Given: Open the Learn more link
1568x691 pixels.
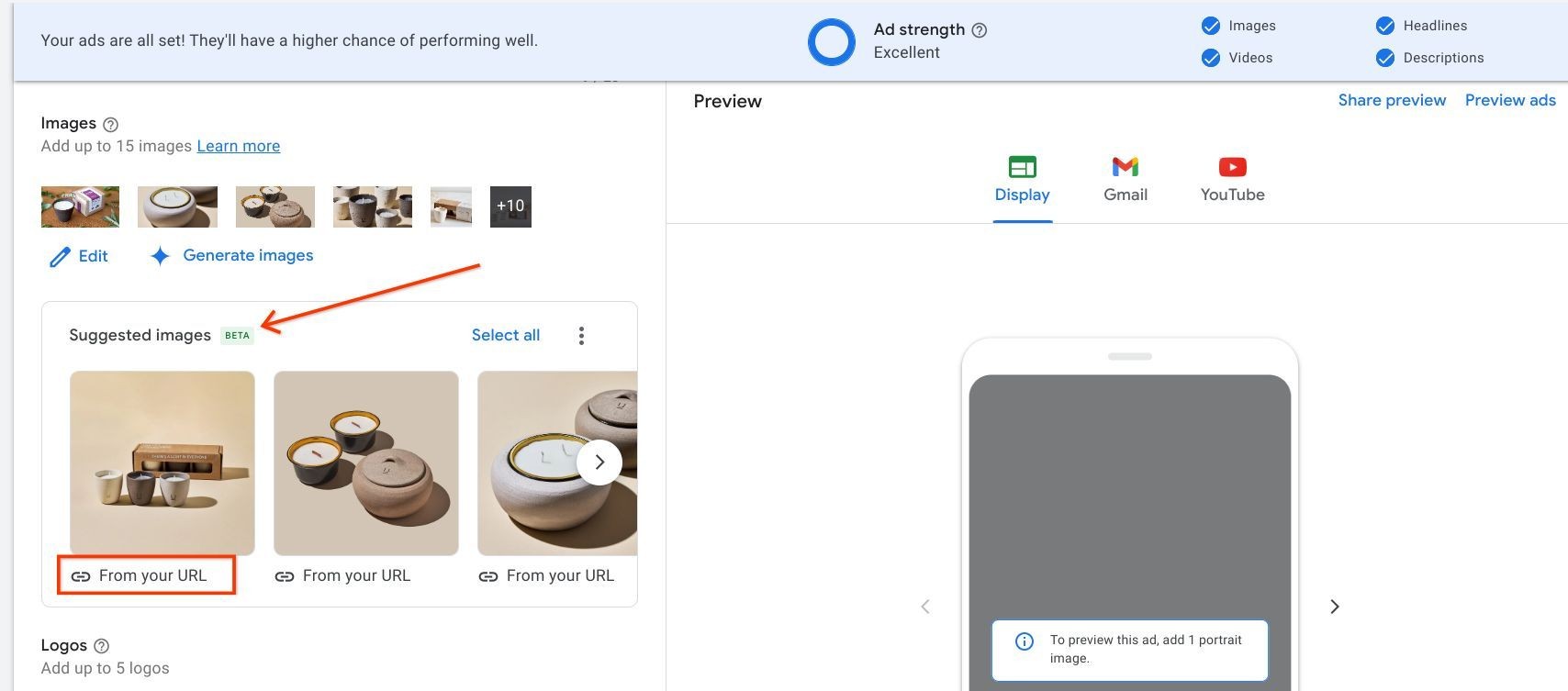Looking at the screenshot, I should 239,146.
